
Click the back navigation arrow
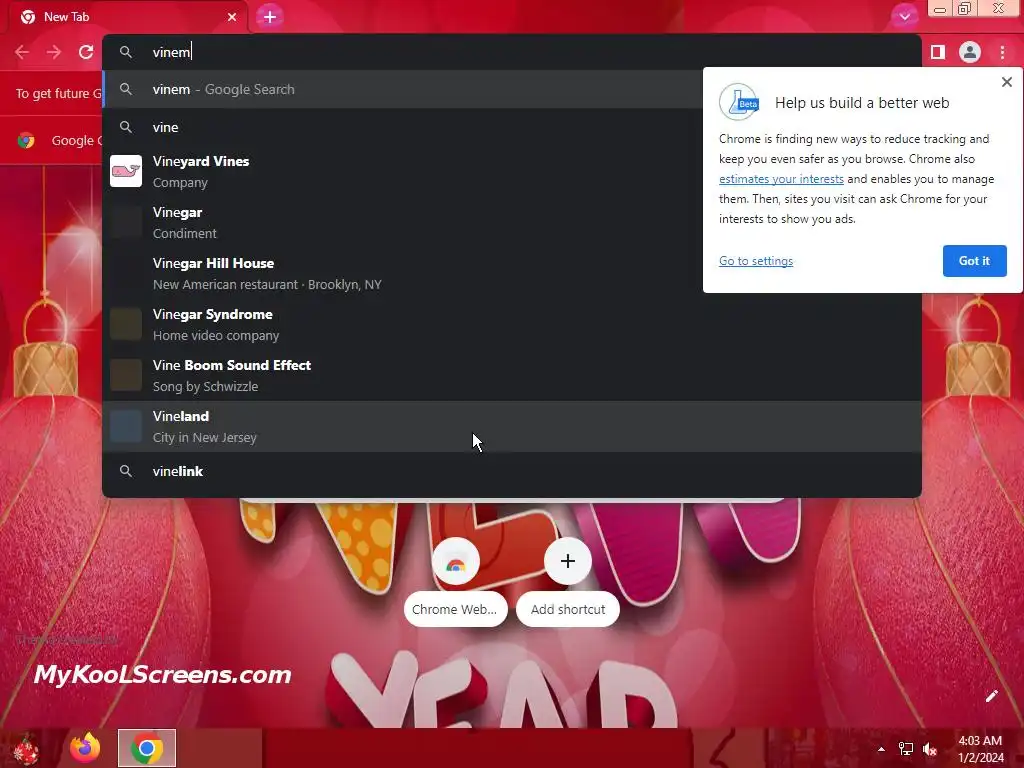tap(22, 52)
